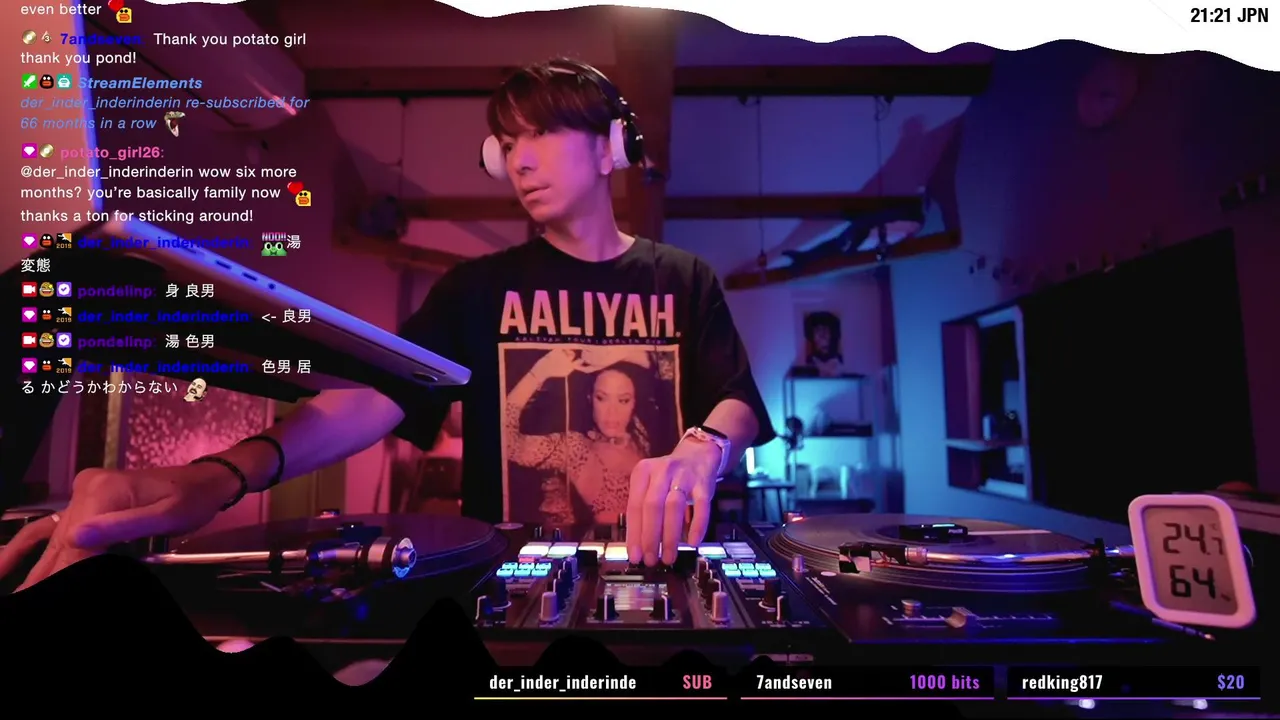Click the red camera badge in the '湯 色男' row
This screenshot has width=1280, height=720.
click(x=29, y=341)
